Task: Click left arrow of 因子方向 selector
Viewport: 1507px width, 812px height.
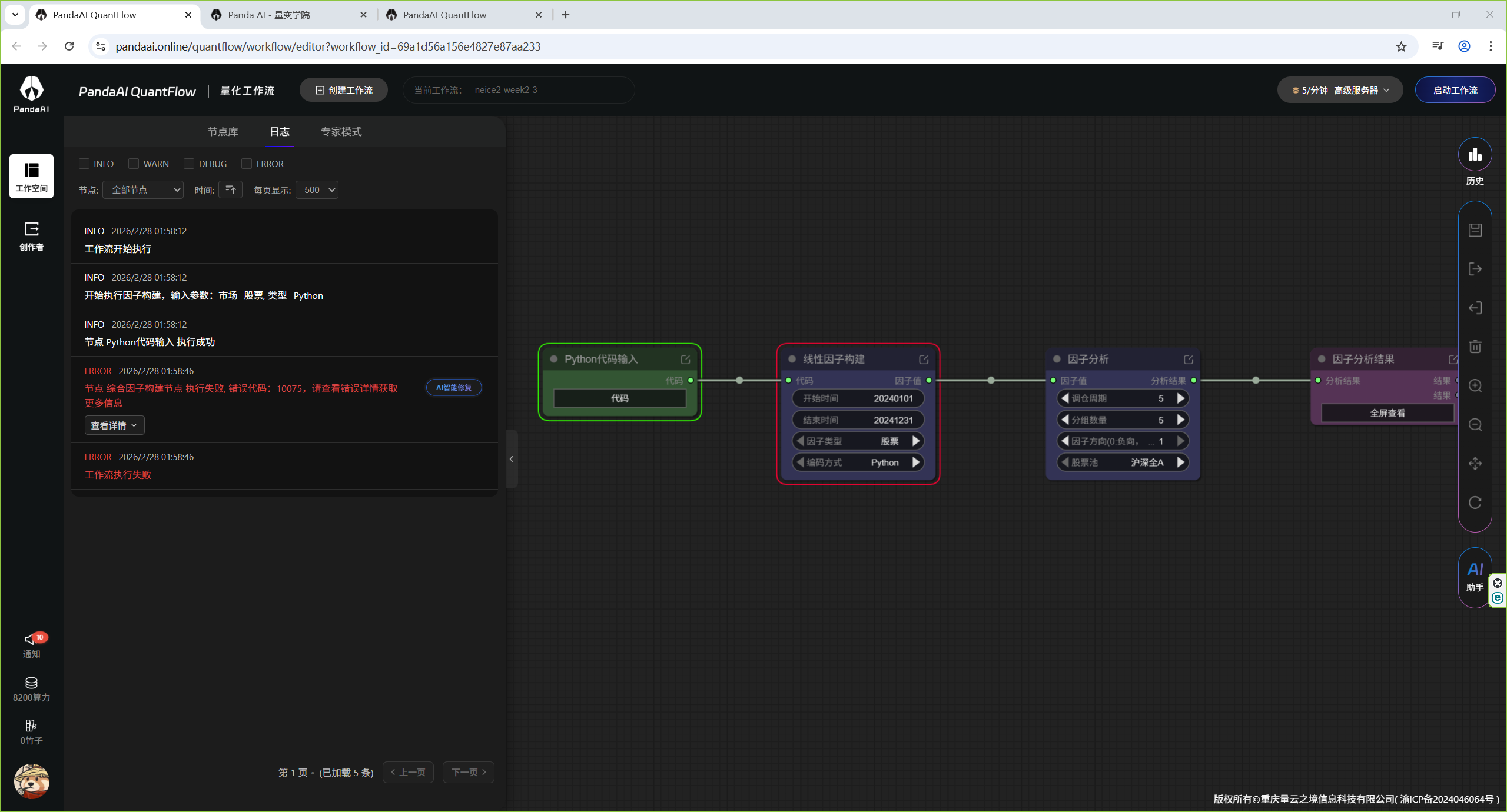Action: [x=1065, y=441]
